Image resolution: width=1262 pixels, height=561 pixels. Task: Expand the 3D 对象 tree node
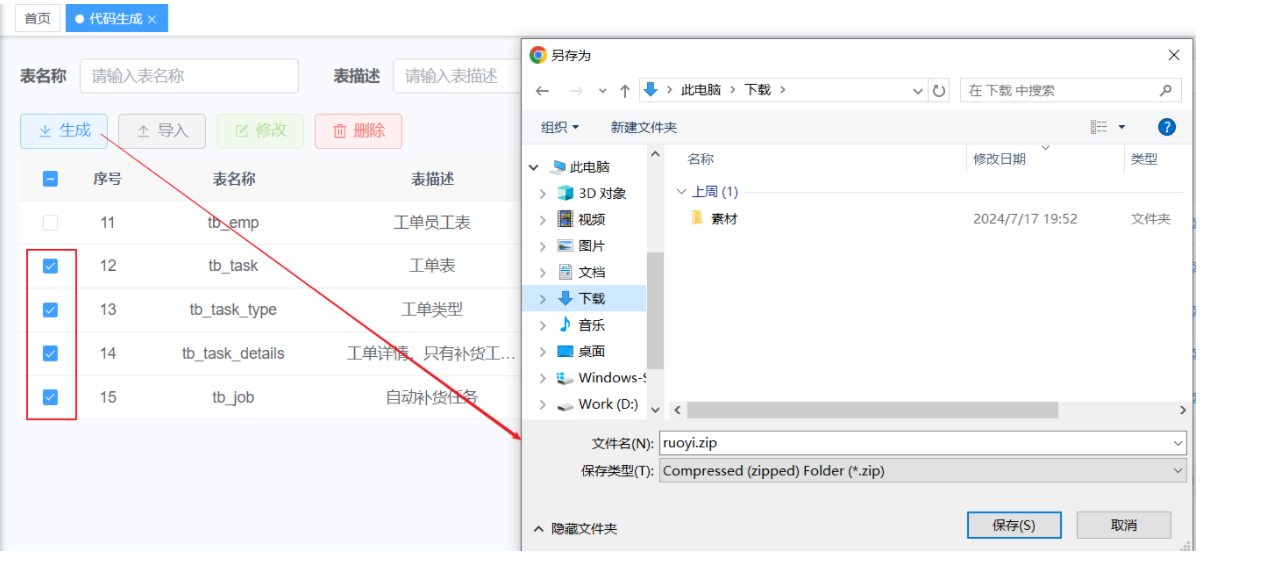tap(543, 193)
